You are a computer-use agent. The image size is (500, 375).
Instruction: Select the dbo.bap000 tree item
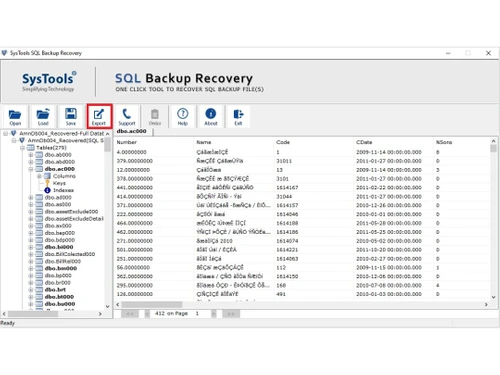(60, 233)
